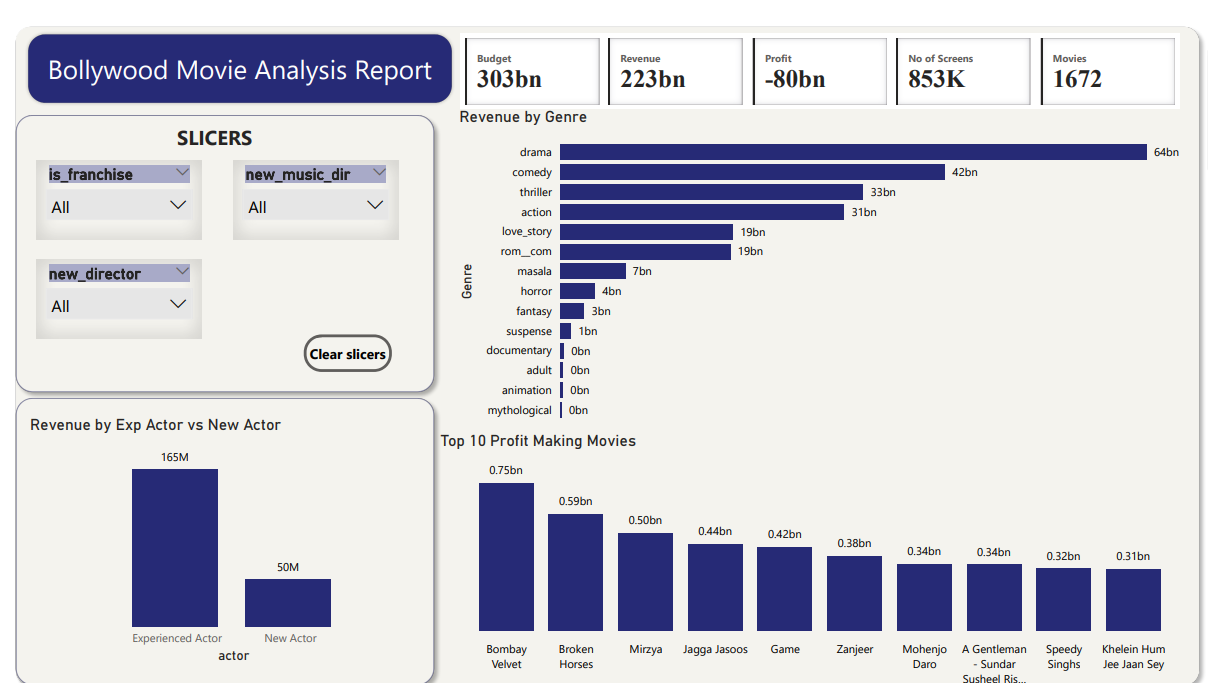
Task: Select the Experienced Actor bar
Action: pyautogui.click(x=175, y=548)
